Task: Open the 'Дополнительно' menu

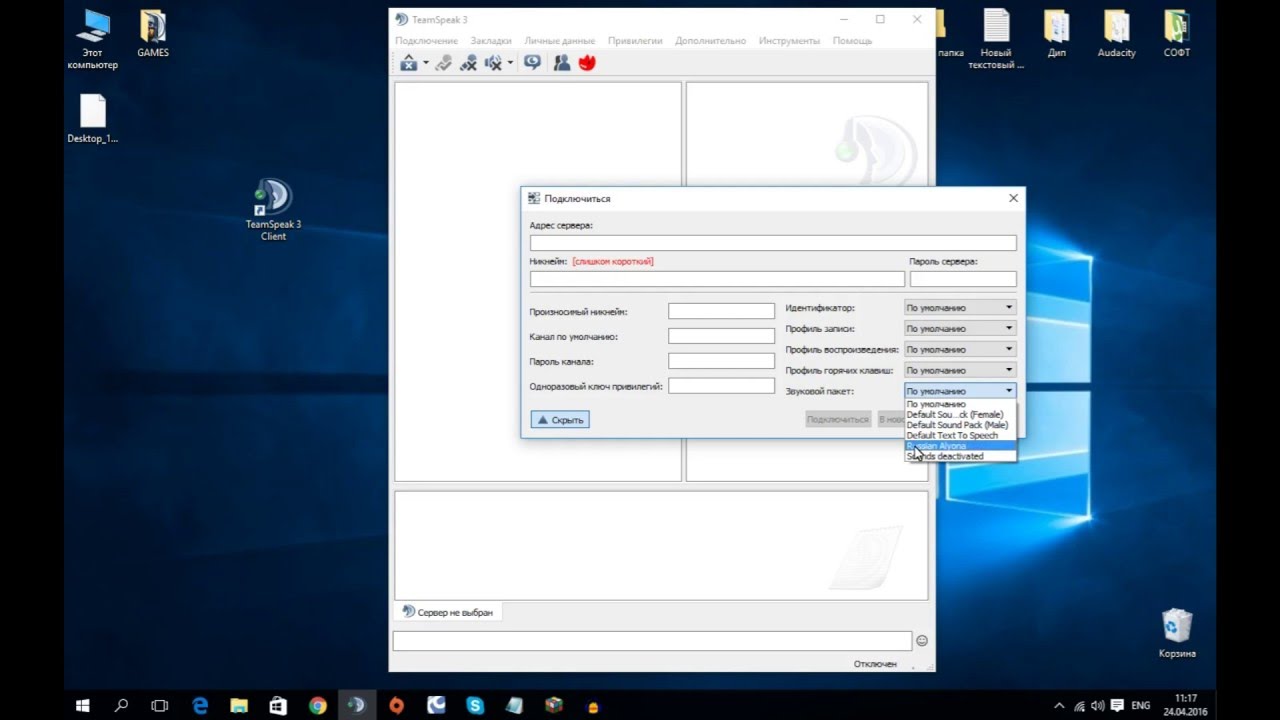Action: 711,41
